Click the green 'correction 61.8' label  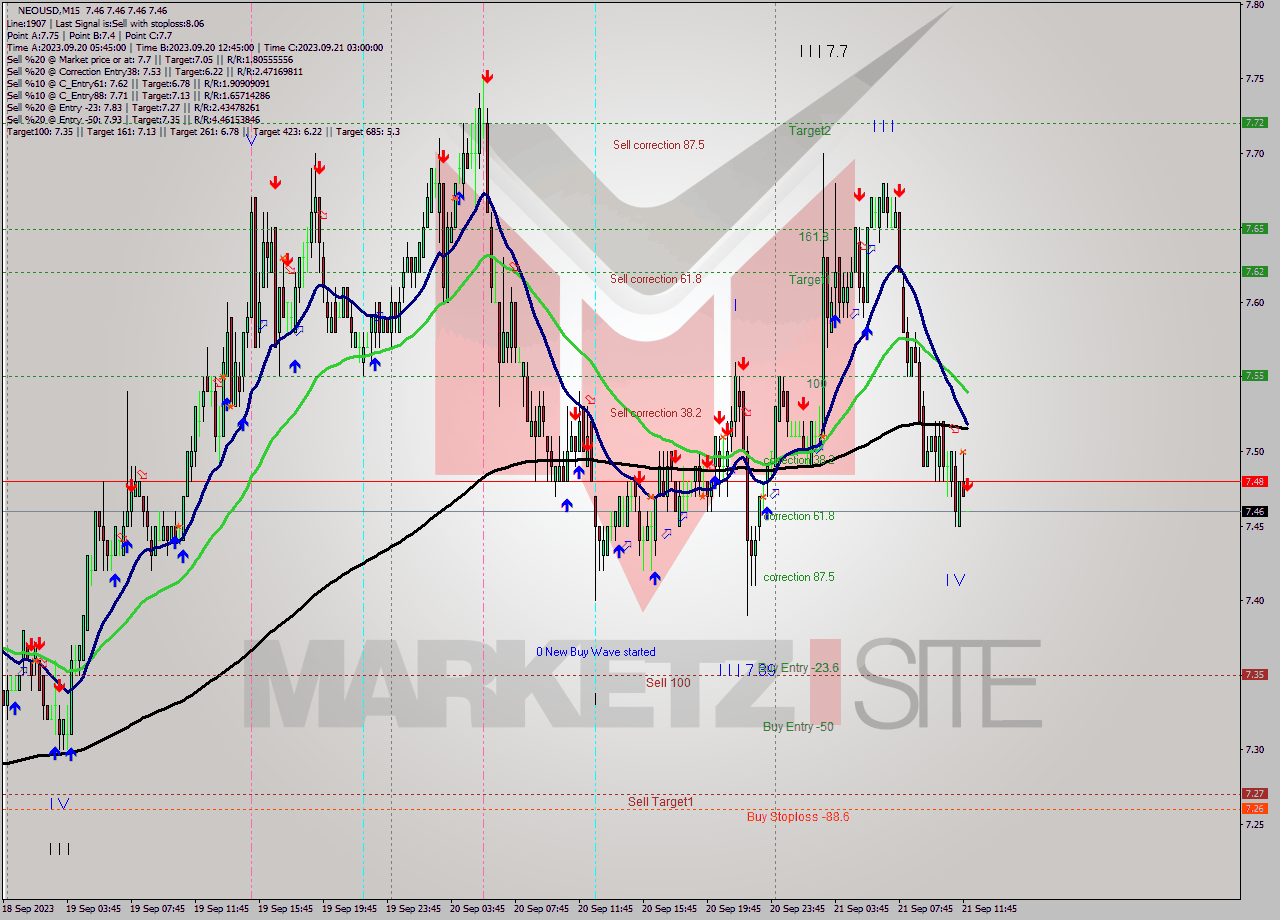[798, 516]
